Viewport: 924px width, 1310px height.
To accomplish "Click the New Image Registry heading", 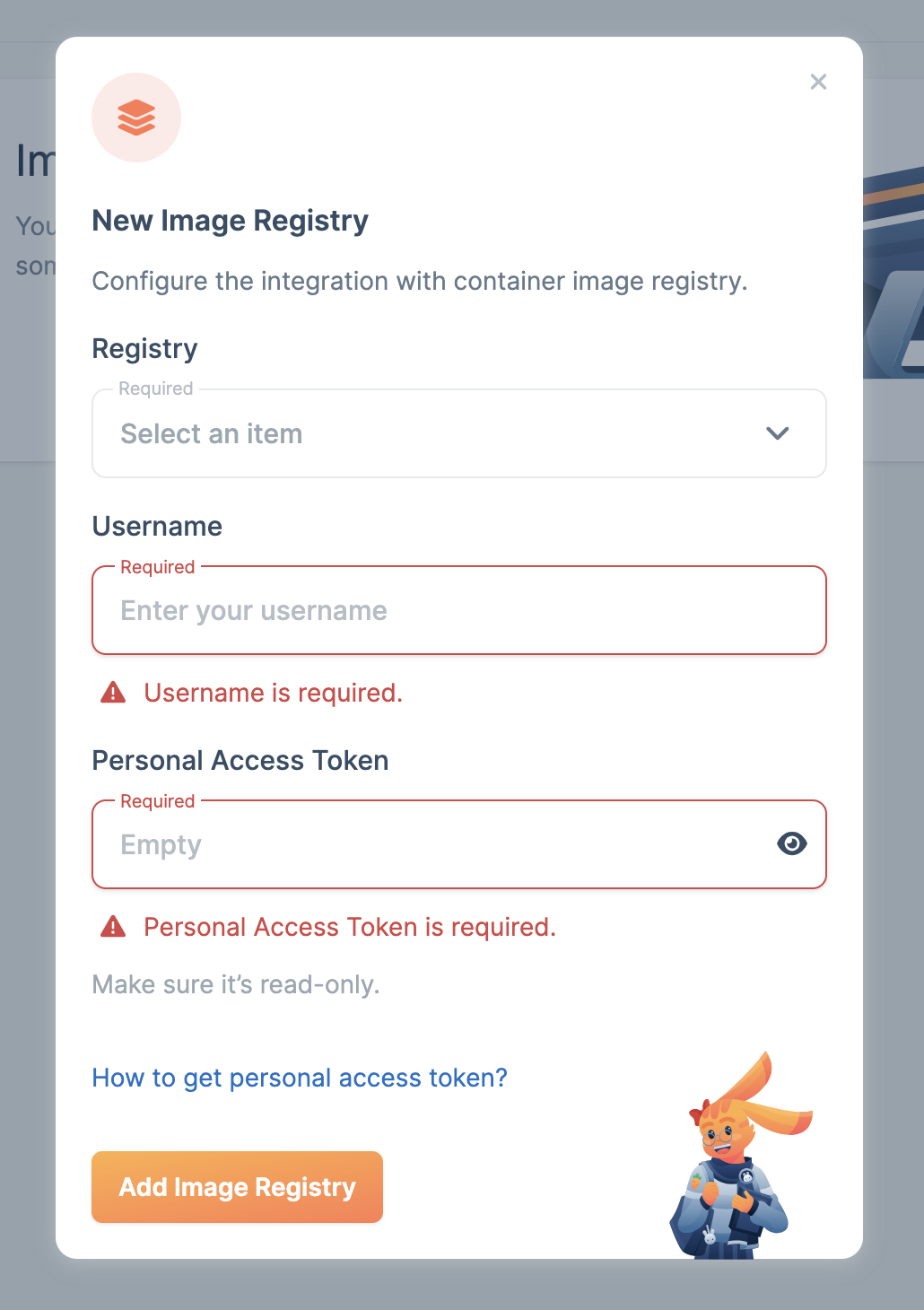I will click(x=230, y=221).
